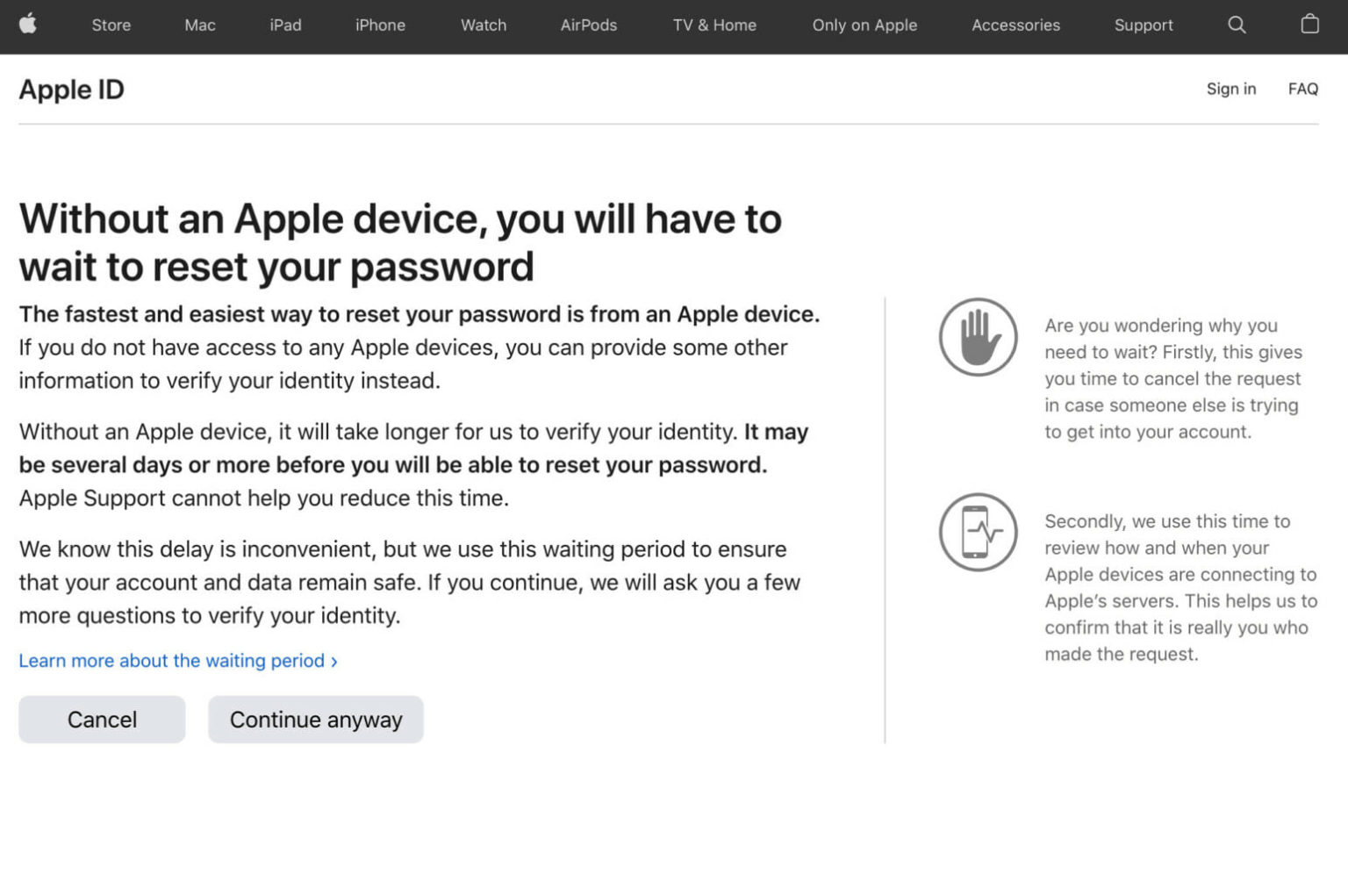Open the Accessories section
1348x896 pixels.
tap(1015, 25)
